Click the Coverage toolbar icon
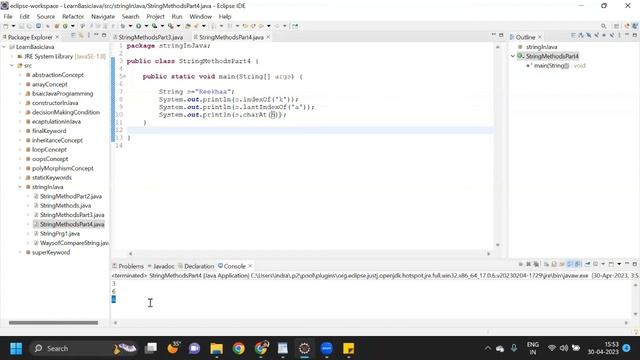This screenshot has width=640, height=360. (x=154, y=26)
